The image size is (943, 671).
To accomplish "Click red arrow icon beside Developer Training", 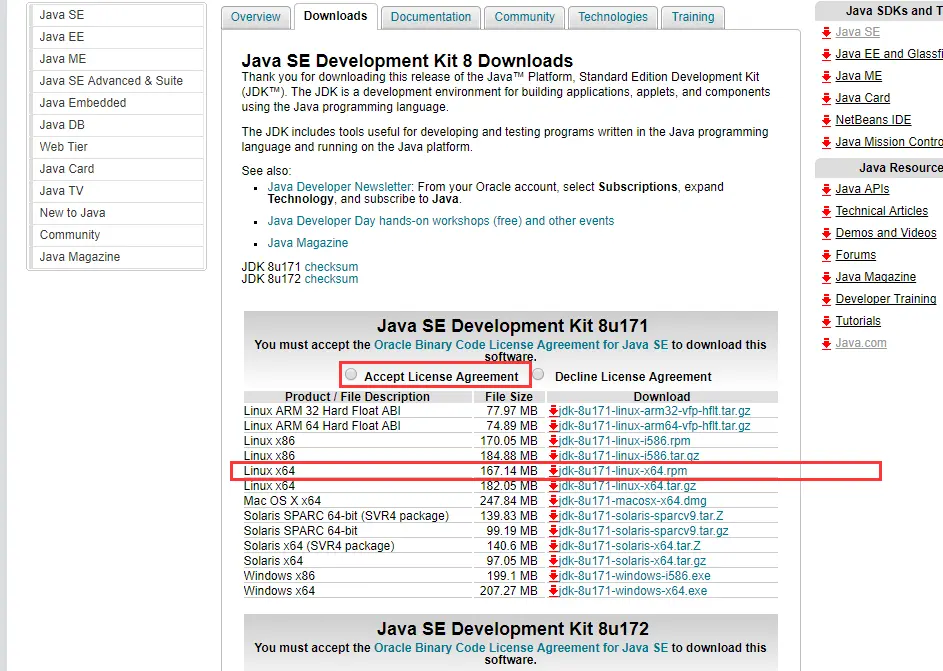I will [x=826, y=300].
